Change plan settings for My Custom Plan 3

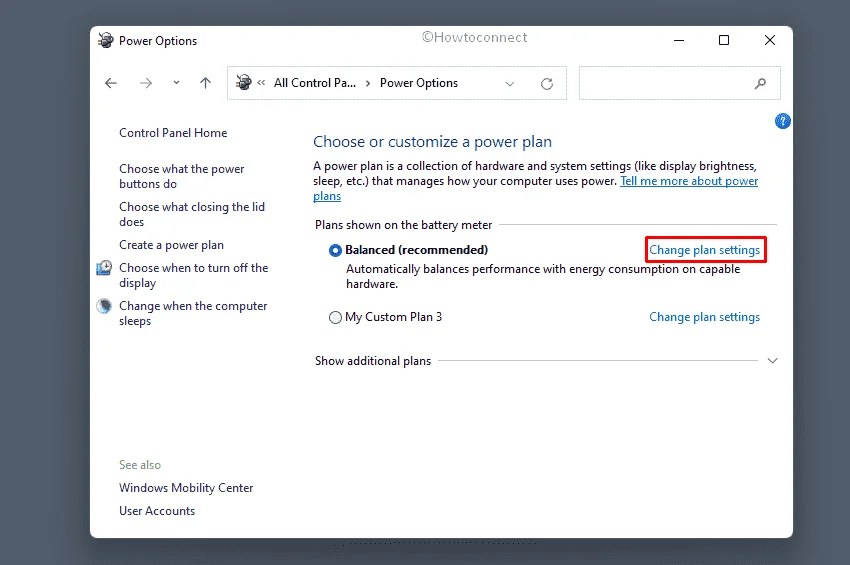point(705,317)
